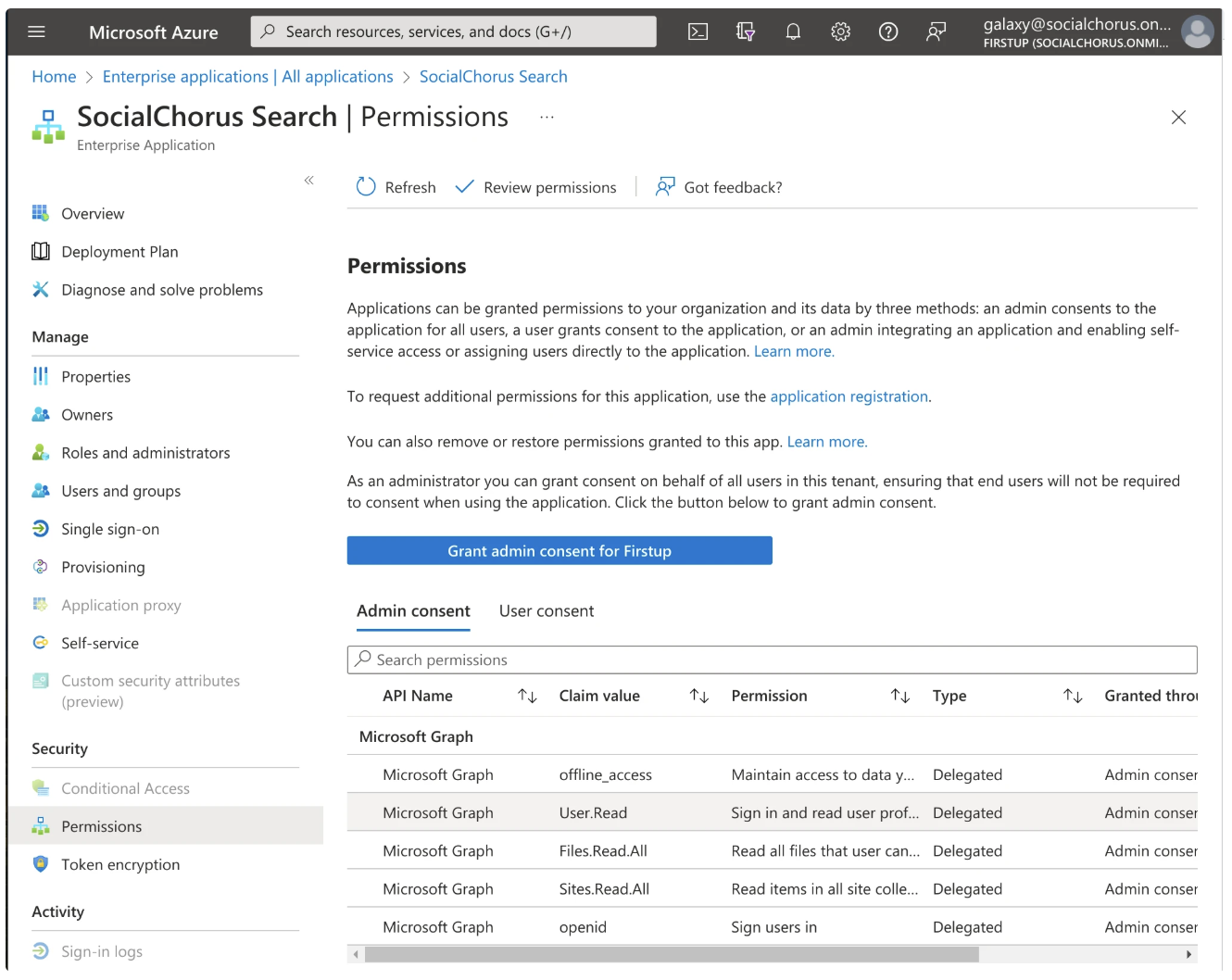This screenshot has width=1232, height=980.
Task: Click the Search permissions field
Action: point(773,660)
